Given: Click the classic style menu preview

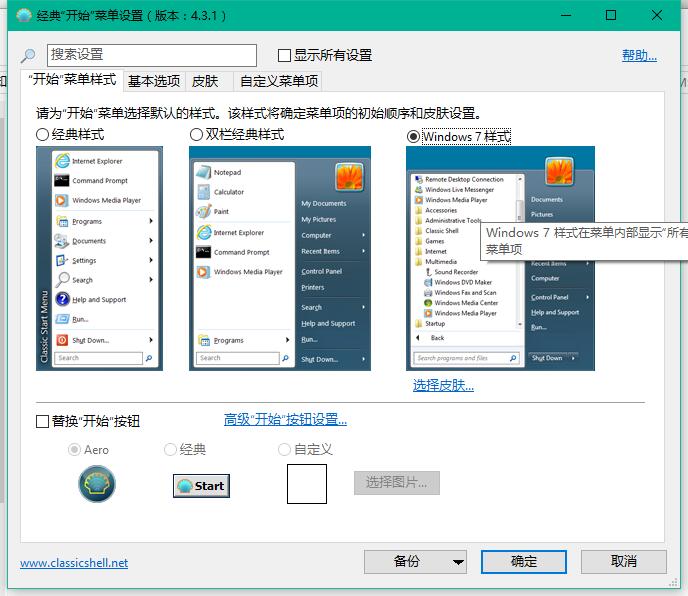Looking at the screenshot, I should point(99,258).
